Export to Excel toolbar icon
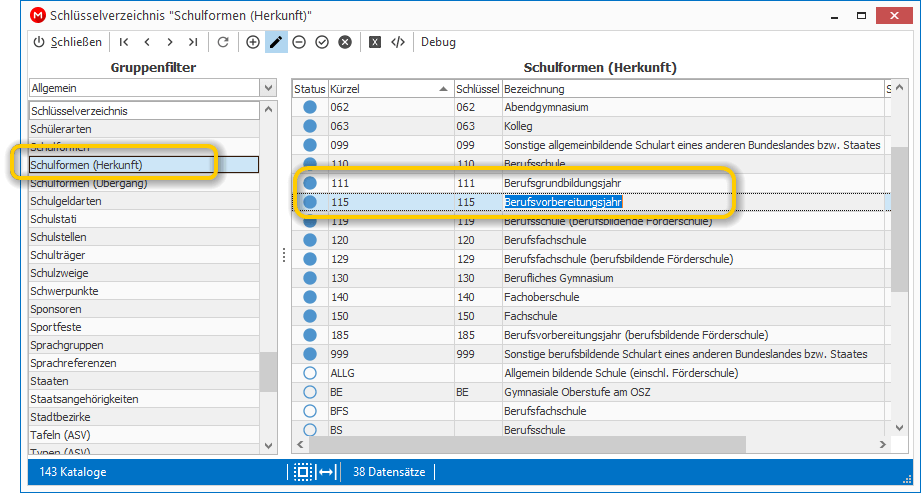The width and height of the screenshot is (921, 493). coord(375,42)
